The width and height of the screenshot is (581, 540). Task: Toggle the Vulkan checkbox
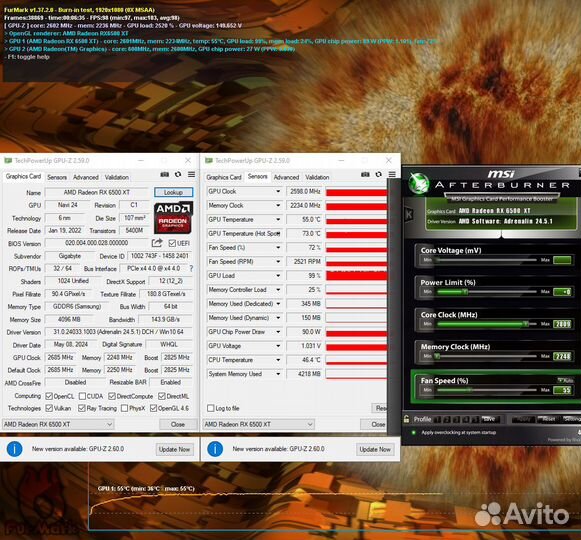[x=49, y=408]
